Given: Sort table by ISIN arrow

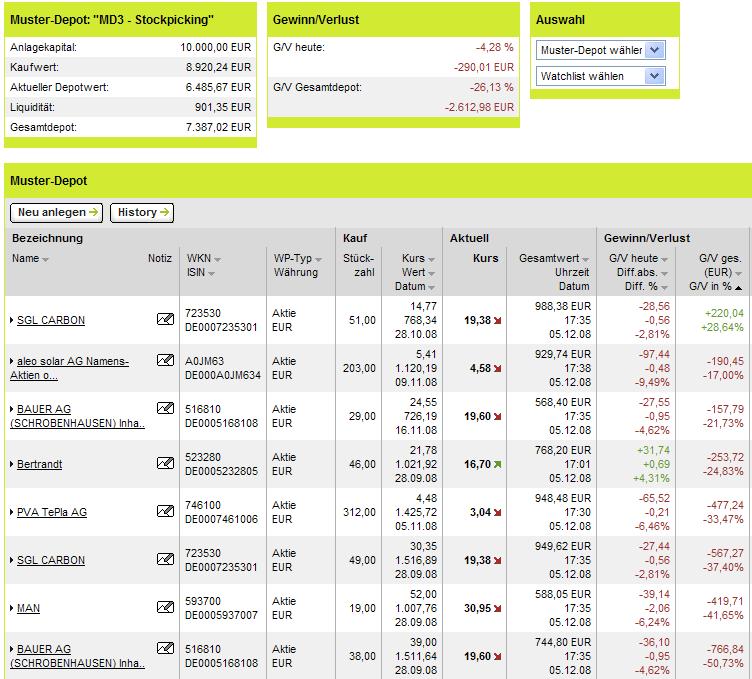Looking at the screenshot, I should (x=212, y=273).
